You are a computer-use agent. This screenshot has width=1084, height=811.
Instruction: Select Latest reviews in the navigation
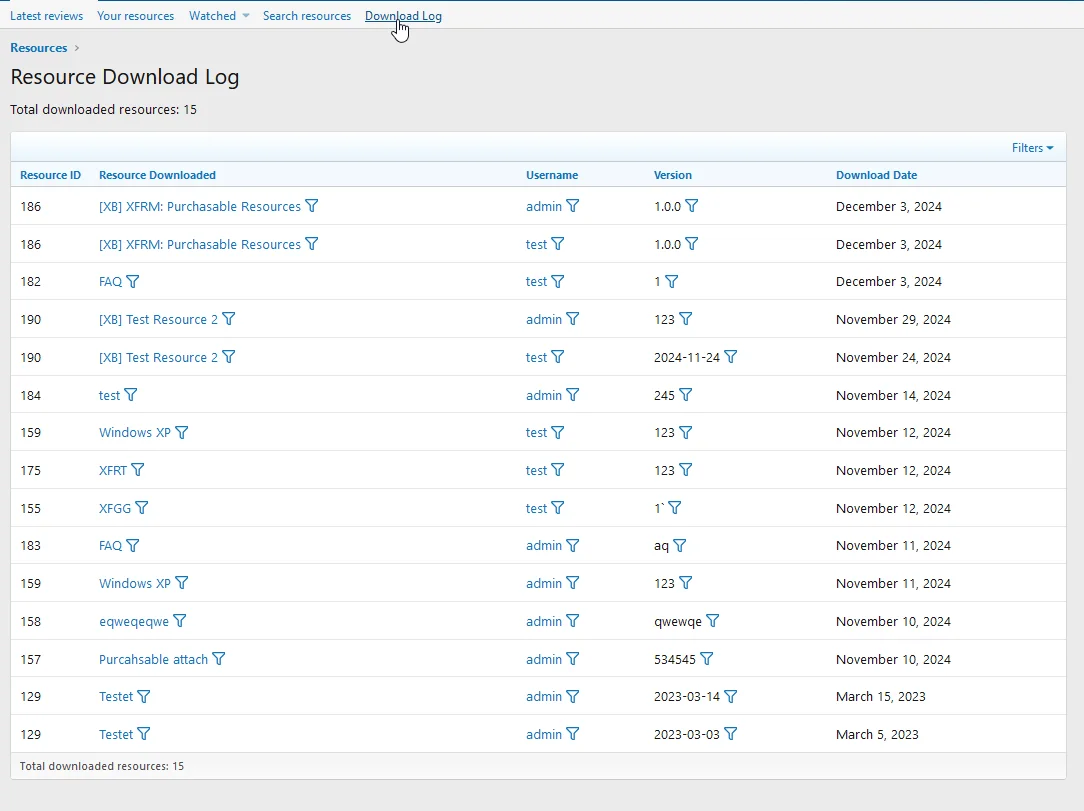[x=46, y=15]
